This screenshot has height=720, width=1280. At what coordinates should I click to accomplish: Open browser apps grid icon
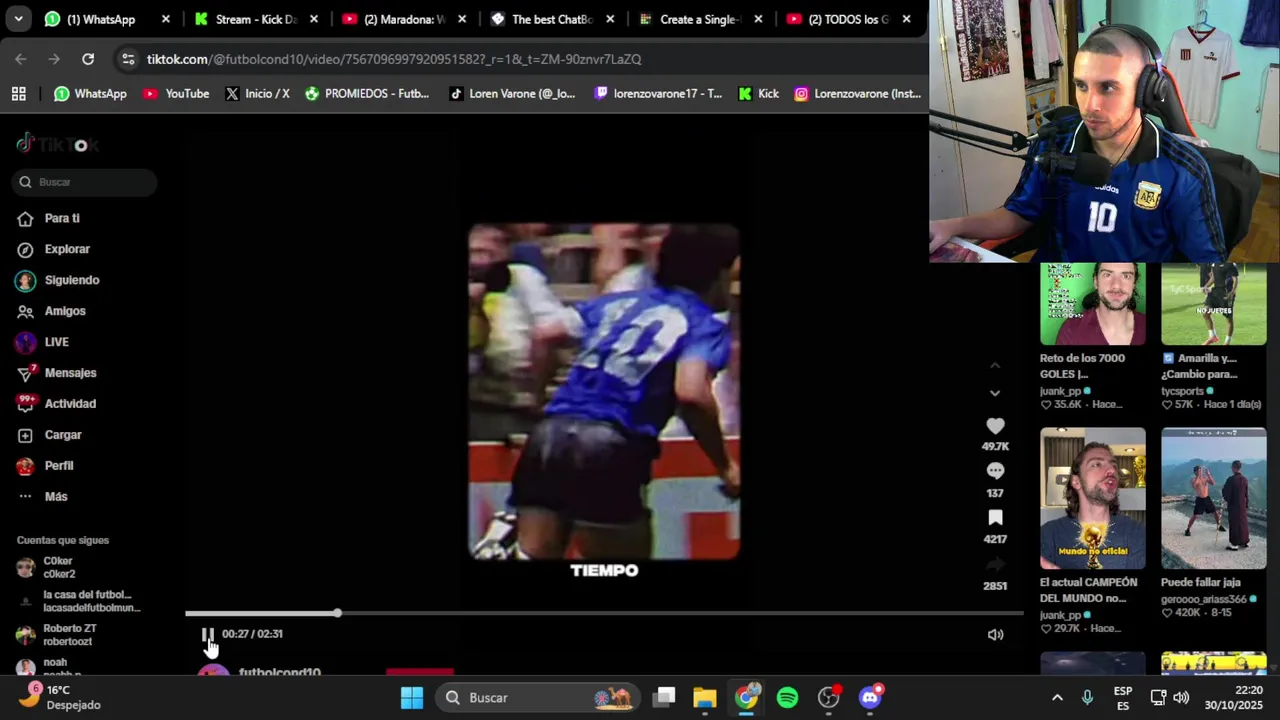click(18, 93)
